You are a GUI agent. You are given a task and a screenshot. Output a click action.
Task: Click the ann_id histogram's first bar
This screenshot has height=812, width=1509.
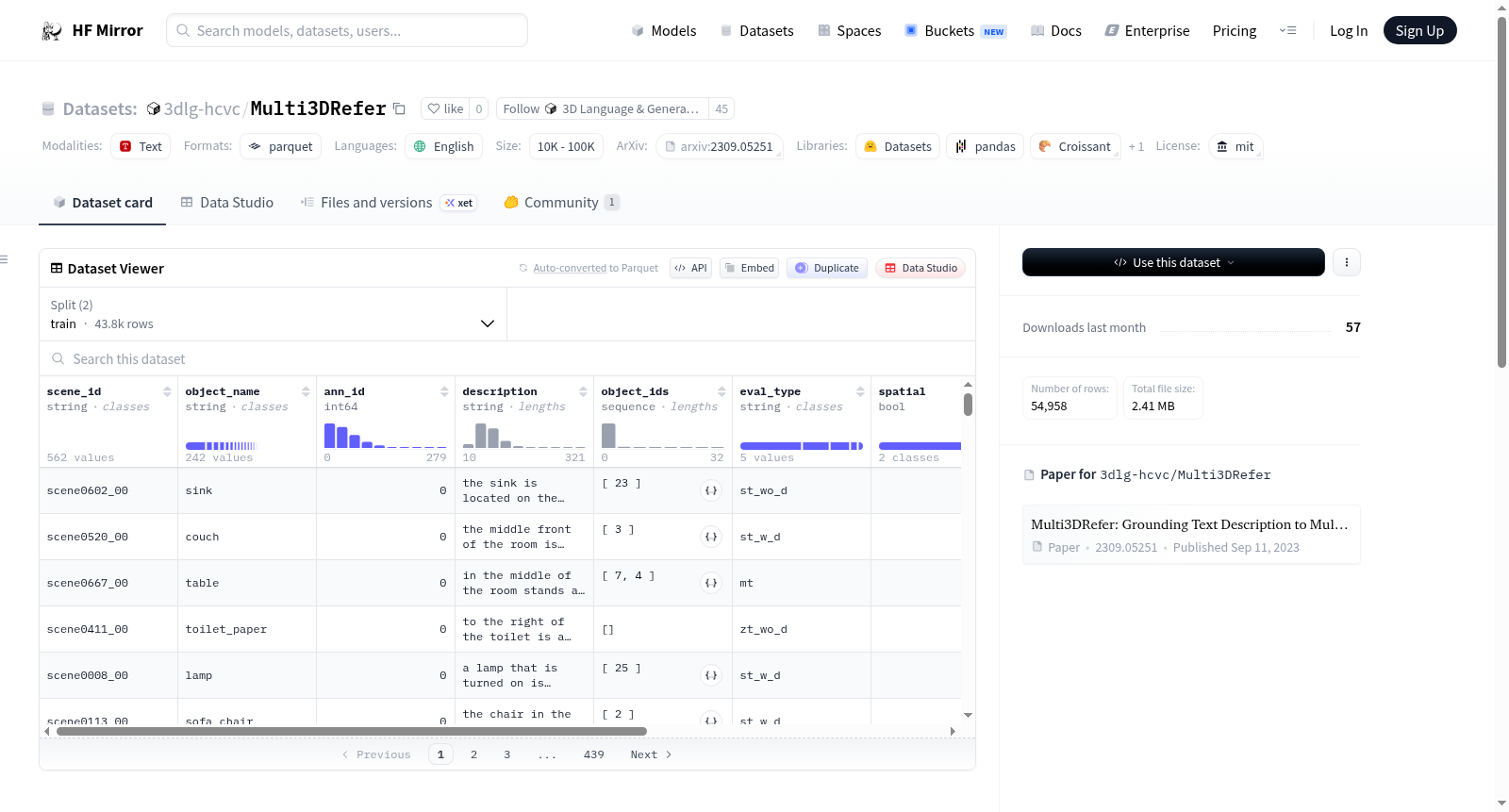[x=330, y=436]
